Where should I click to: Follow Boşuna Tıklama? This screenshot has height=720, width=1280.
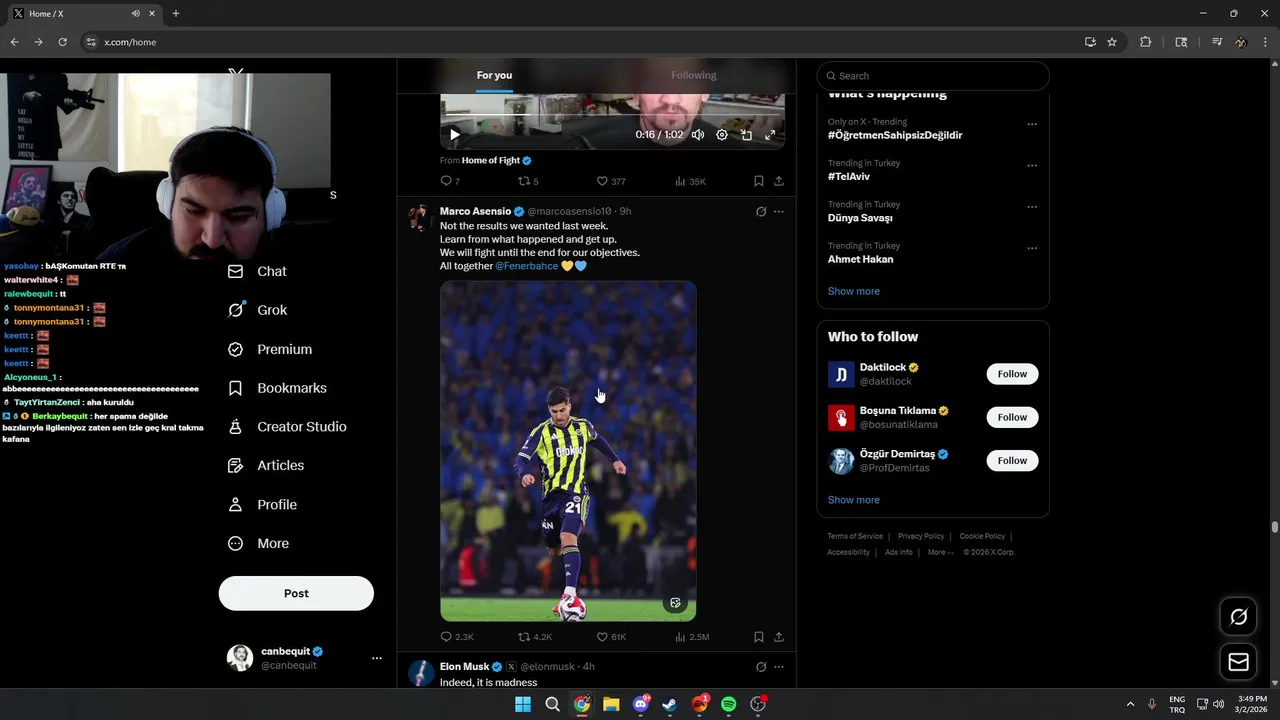[x=1012, y=417]
